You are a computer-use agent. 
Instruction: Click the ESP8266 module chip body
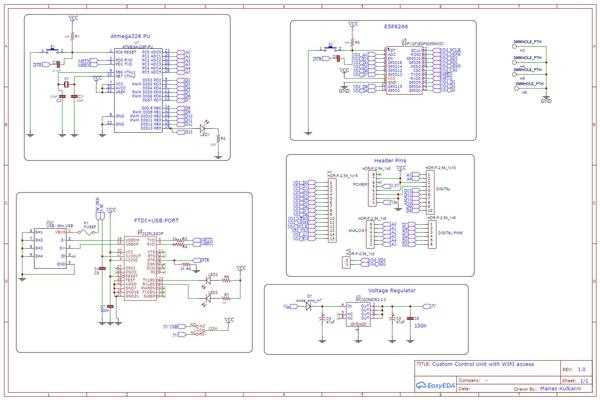[x=404, y=70]
